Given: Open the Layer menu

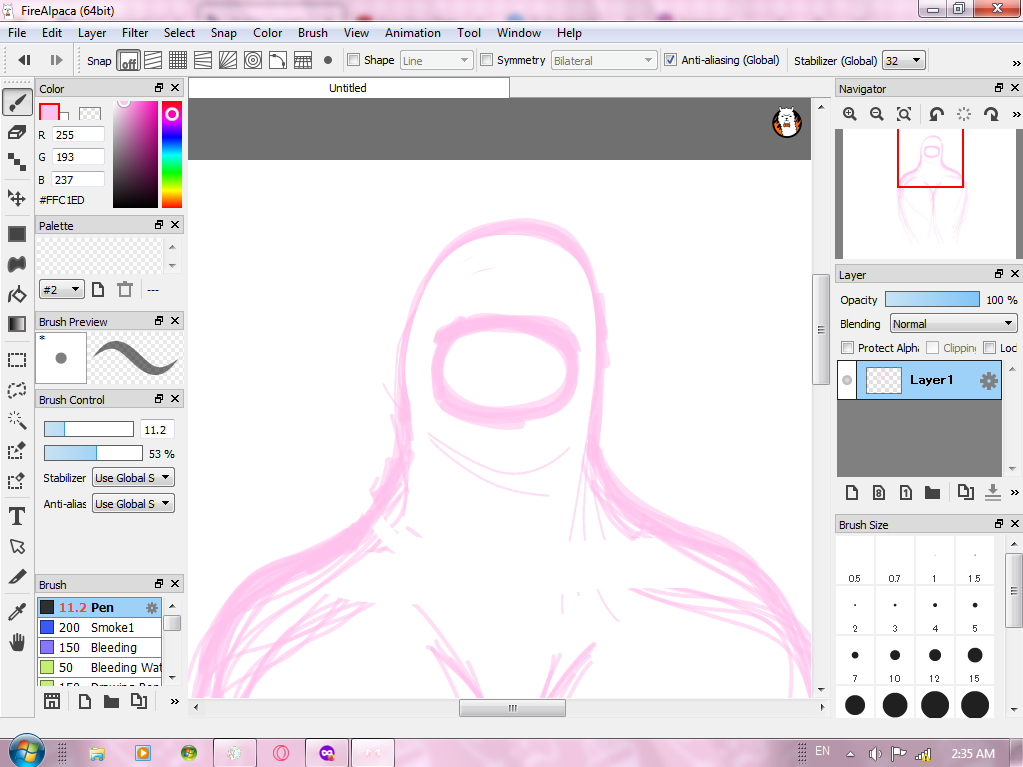Looking at the screenshot, I should point(91,33).
